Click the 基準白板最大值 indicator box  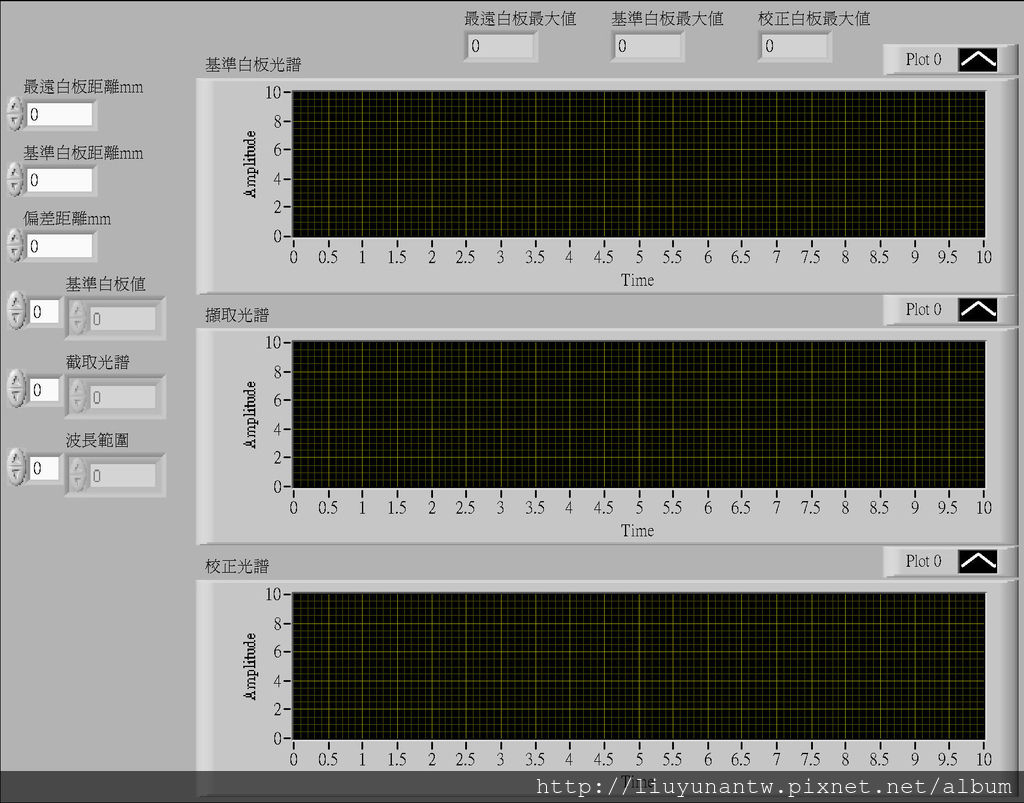coord(647,46)
